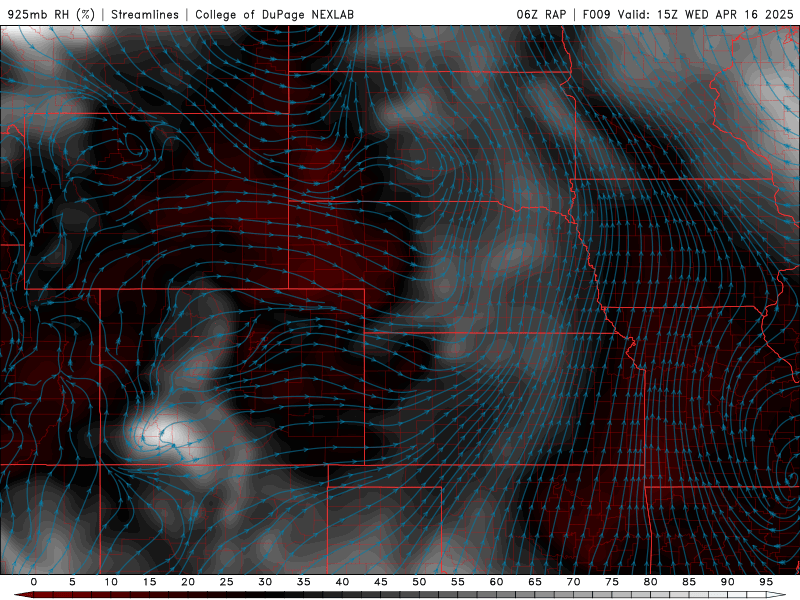Click the white high-end colorbar segment
Viewport: 800px width, 600px height.
click(x=776, y=595)
